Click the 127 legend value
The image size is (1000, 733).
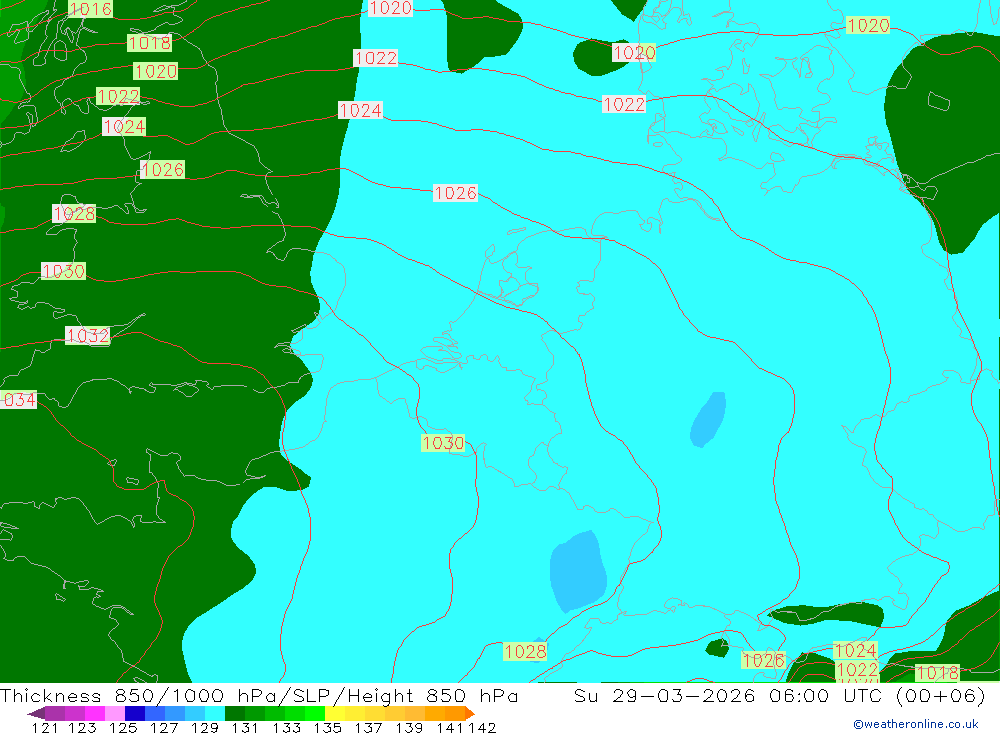pyautogui.click(x=164, y=727)
